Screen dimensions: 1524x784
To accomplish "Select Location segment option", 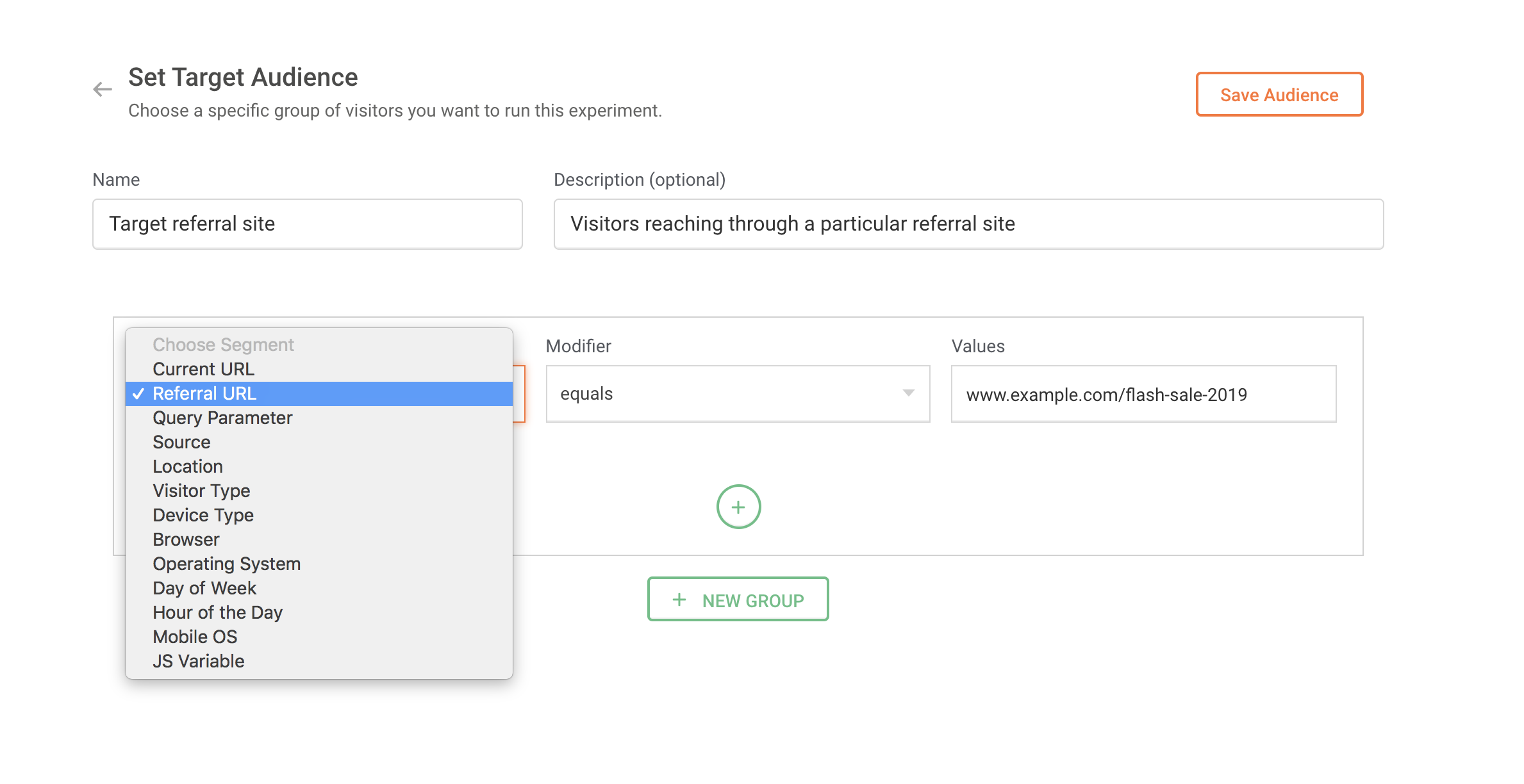I will (x=187, y=467).
